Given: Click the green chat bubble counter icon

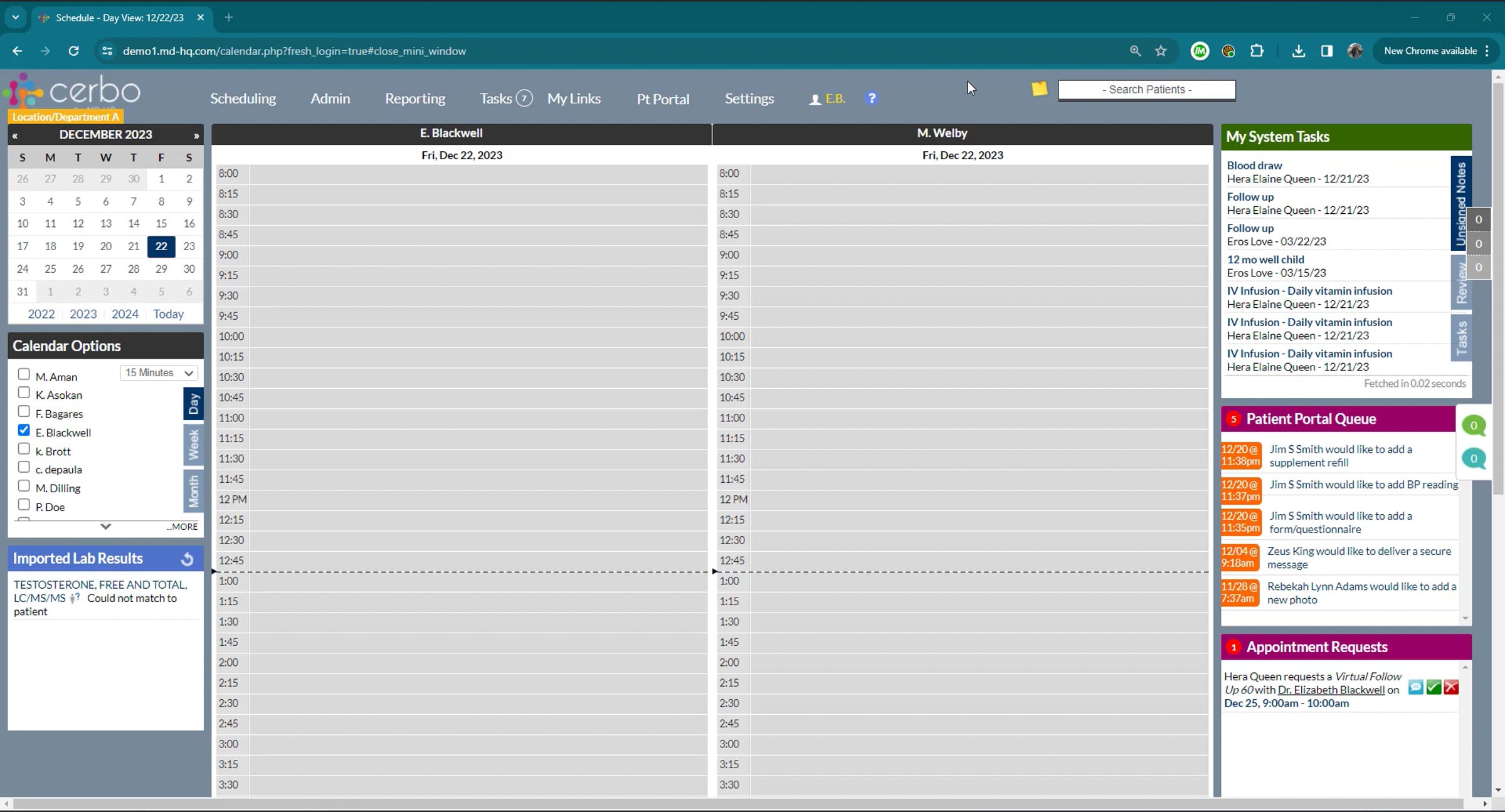Looking at the screenshot, I should point(1474,426).
